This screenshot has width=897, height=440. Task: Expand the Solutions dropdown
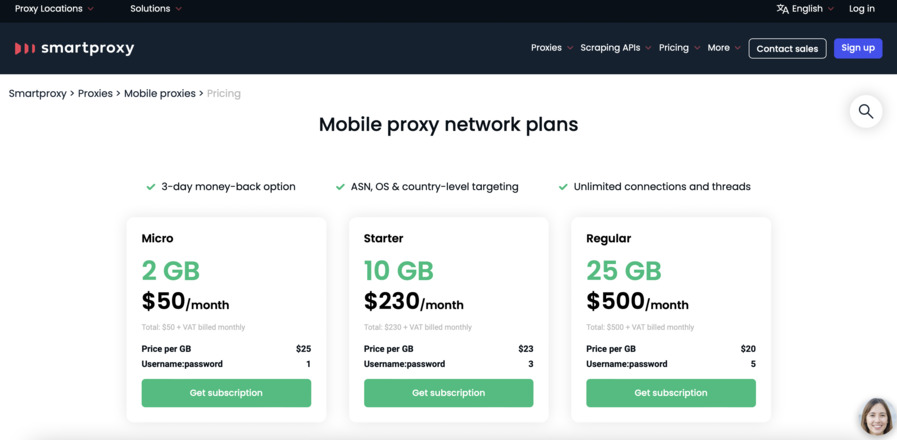pos(156,9)
